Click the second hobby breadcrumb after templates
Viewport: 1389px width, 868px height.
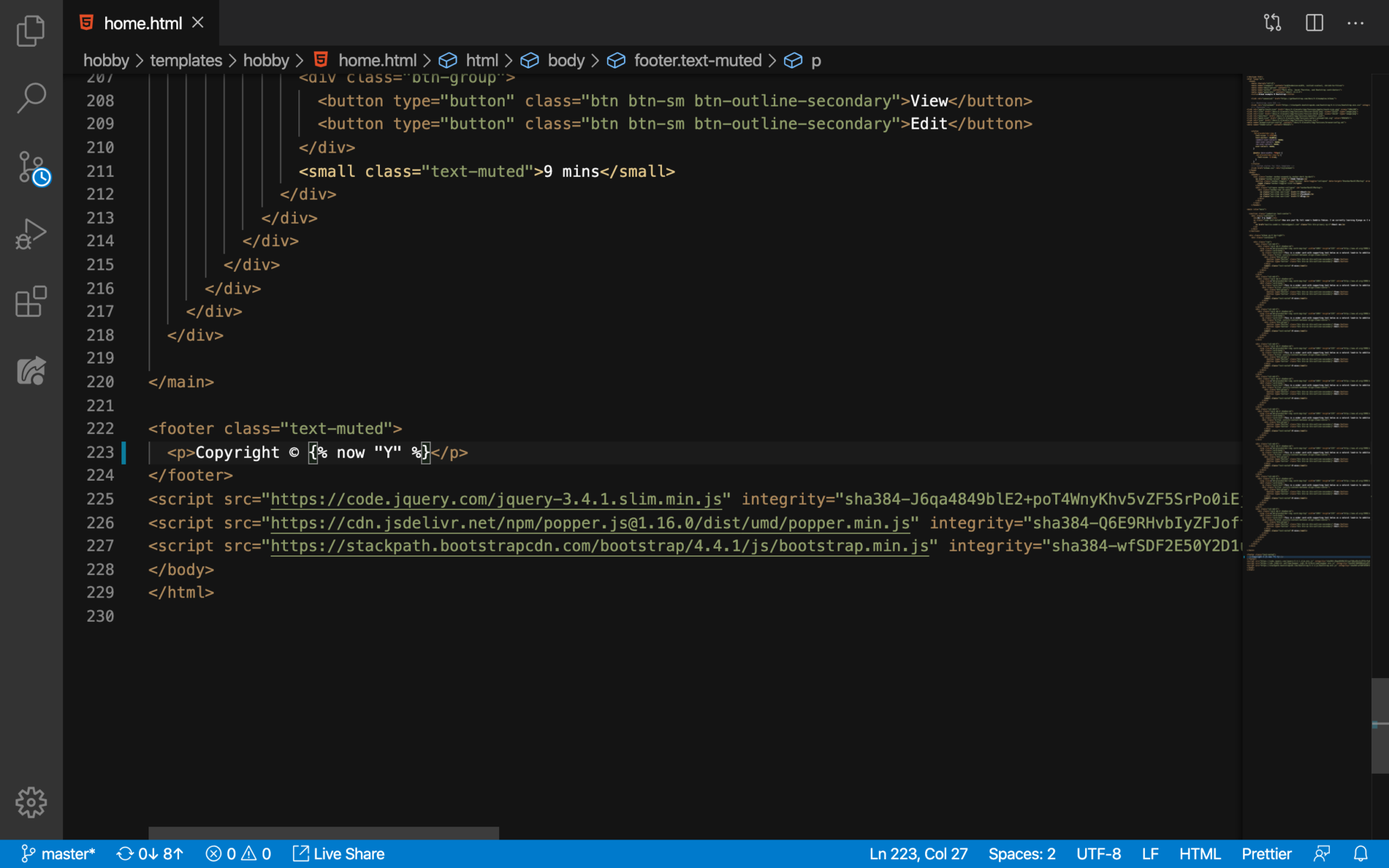266,60
